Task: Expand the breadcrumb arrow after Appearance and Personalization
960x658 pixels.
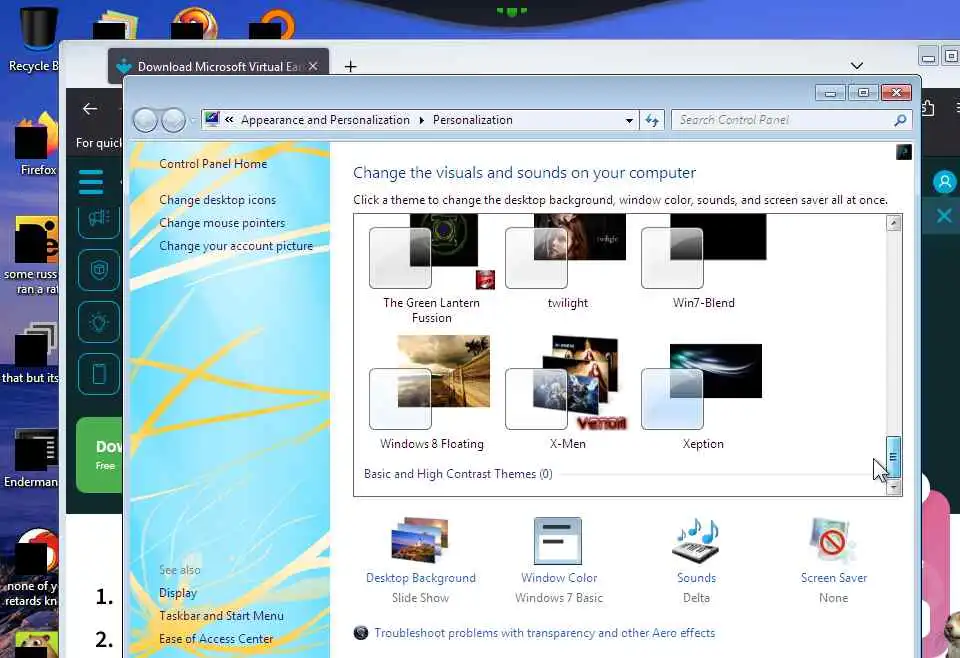Action: (x=421, y=121)
